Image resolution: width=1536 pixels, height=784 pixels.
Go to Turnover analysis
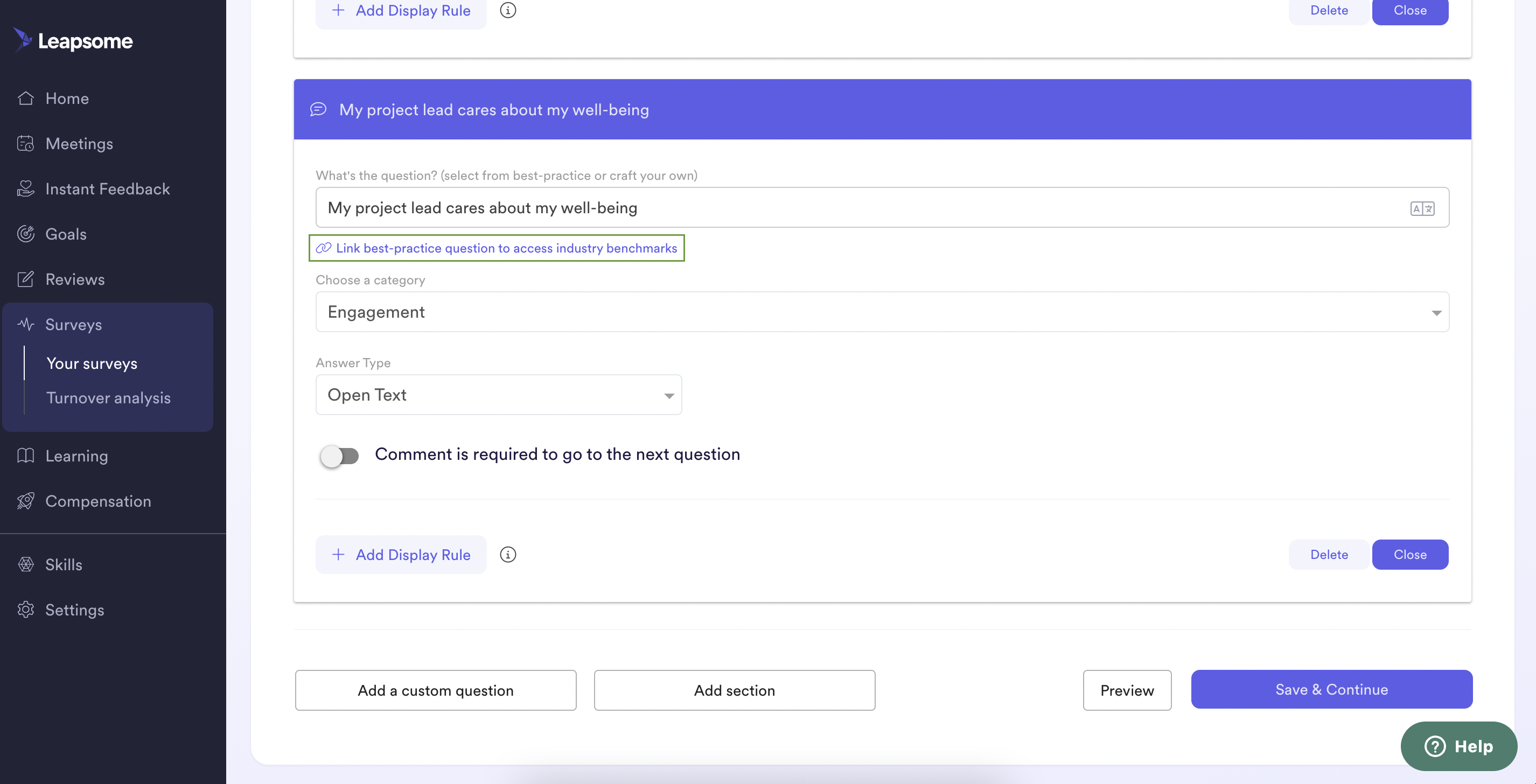click(x=108, y=398)
